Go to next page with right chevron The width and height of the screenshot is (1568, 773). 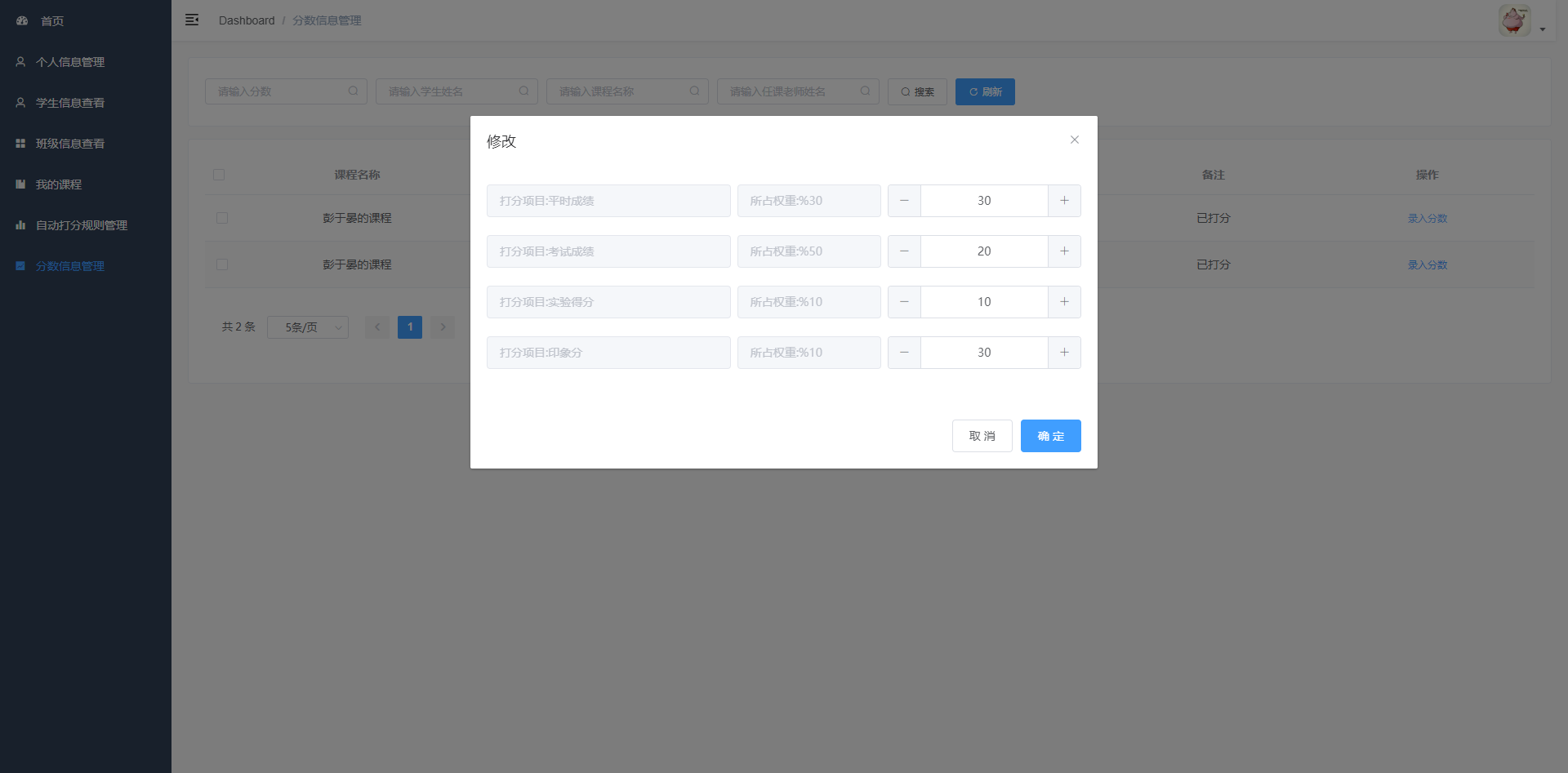[443, 327]
